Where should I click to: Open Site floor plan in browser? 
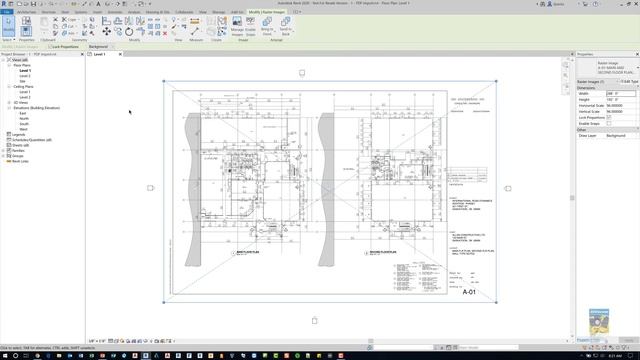click(x=22, y=81)
